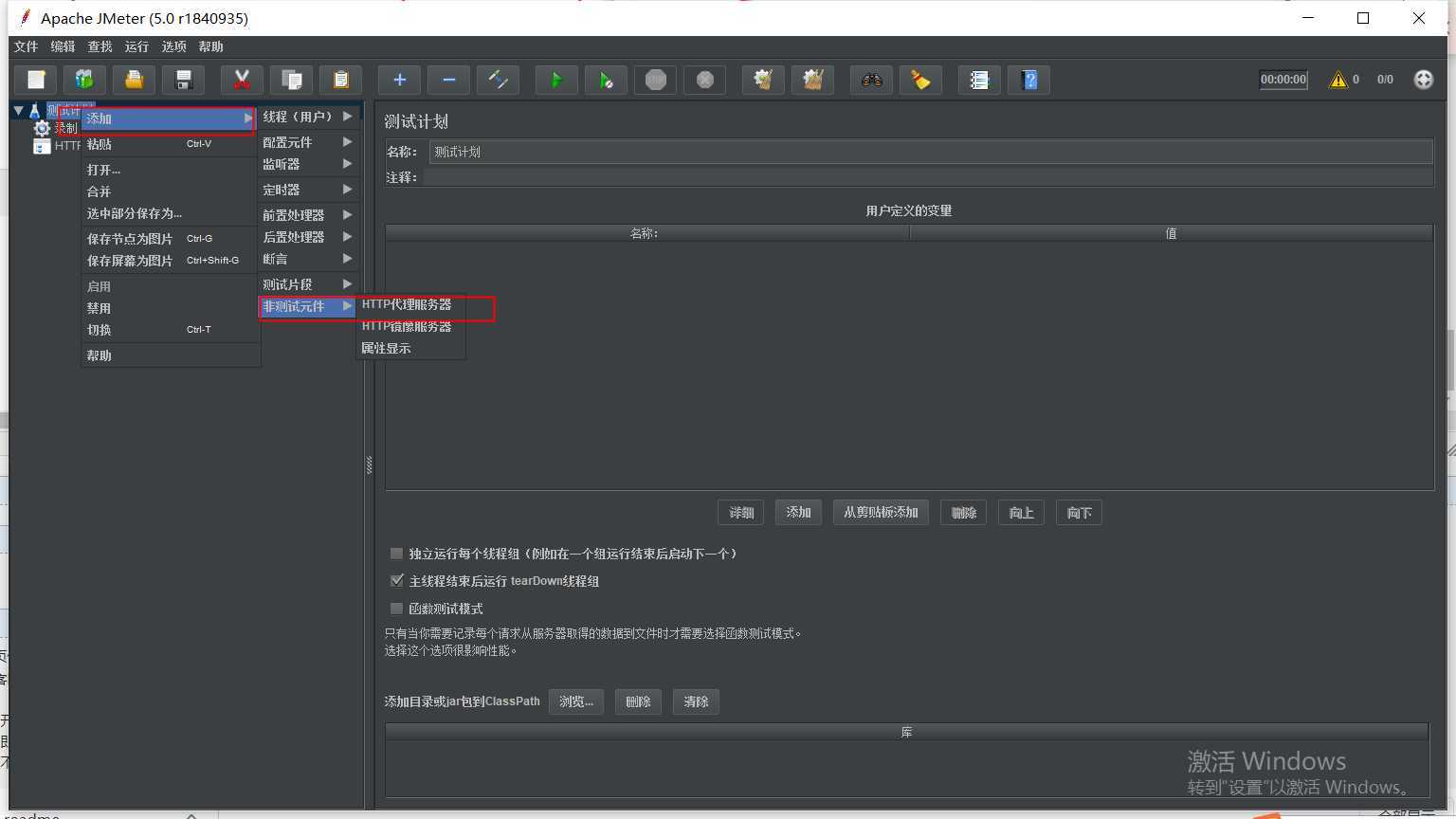Click the 向下 button
Image resolution: width=1456 pixels, height=819 pixels.
pos(1079,513)
